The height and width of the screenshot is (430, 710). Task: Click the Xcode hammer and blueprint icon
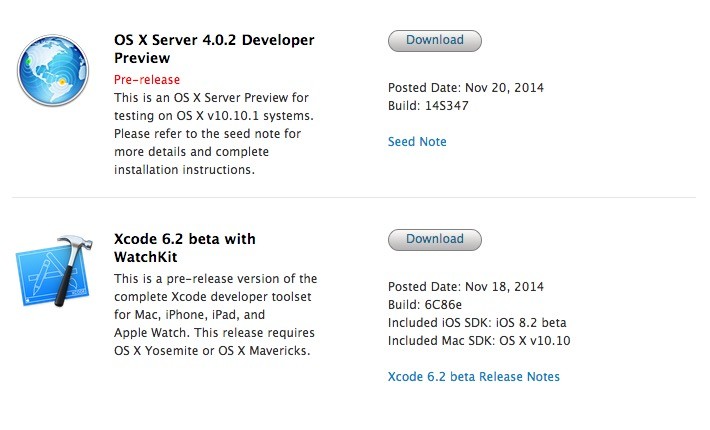tap(54, 271)
